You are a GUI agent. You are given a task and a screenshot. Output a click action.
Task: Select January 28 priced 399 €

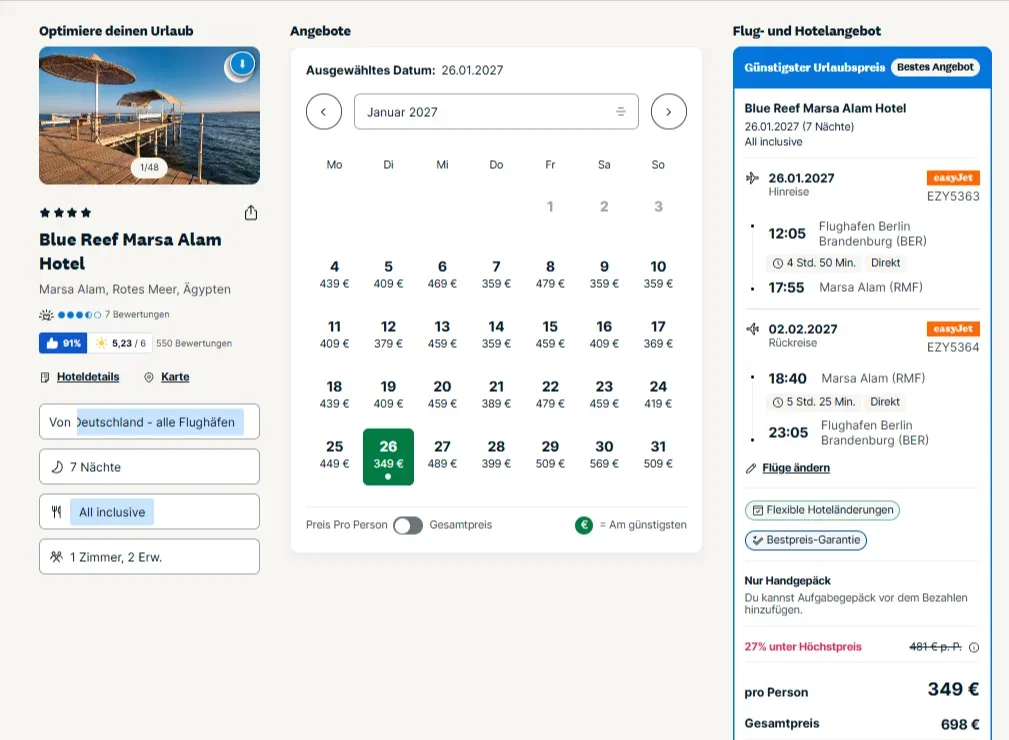496,454
